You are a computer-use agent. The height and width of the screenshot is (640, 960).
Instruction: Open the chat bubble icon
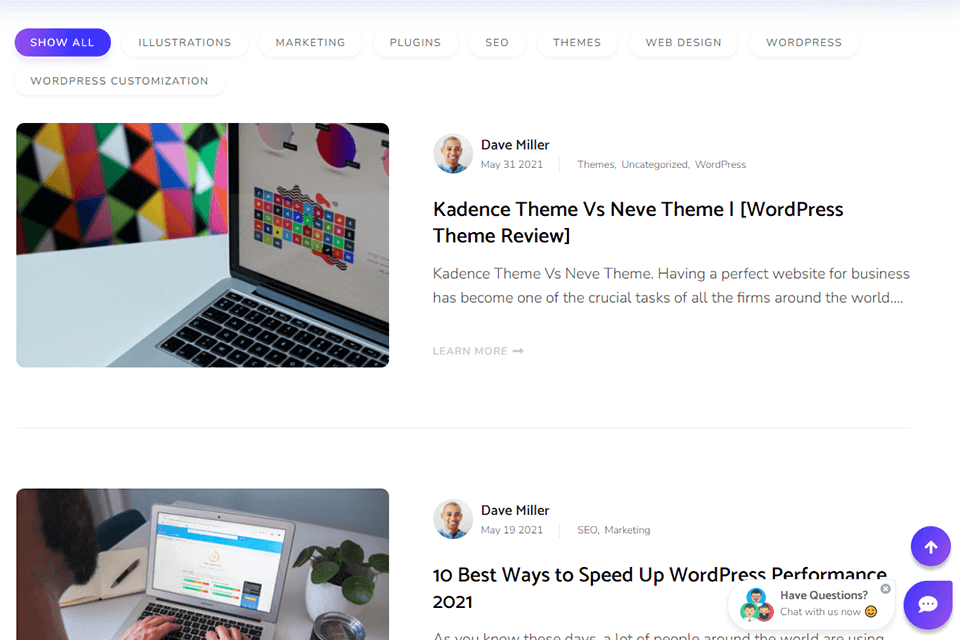pos(928,604)
